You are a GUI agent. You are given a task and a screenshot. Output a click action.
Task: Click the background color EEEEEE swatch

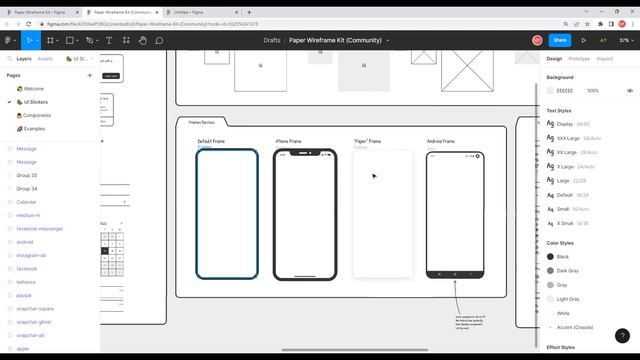[550, 91]
